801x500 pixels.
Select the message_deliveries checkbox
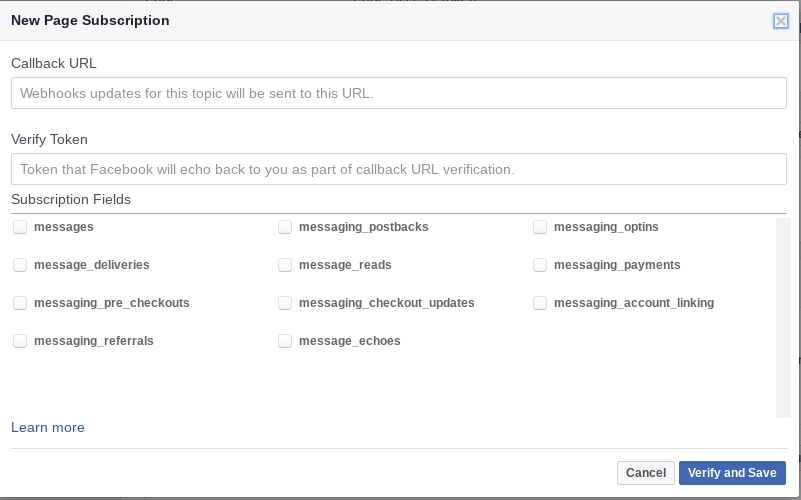point(20,265)
